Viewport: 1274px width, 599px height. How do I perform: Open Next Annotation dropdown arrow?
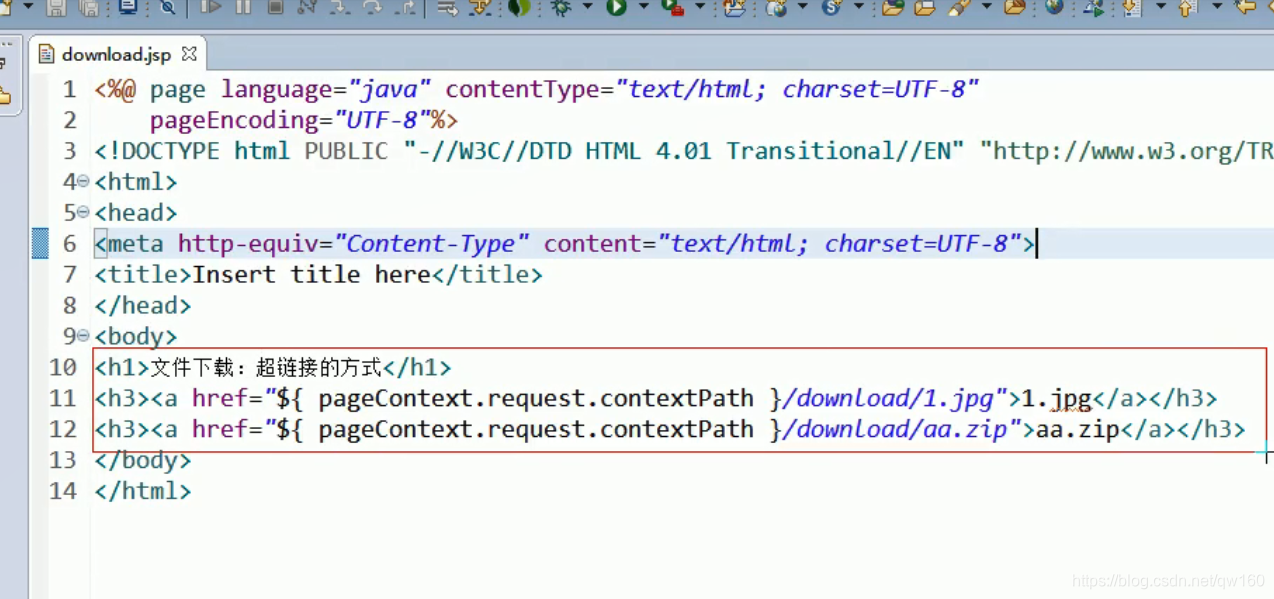coord(1160,7)
